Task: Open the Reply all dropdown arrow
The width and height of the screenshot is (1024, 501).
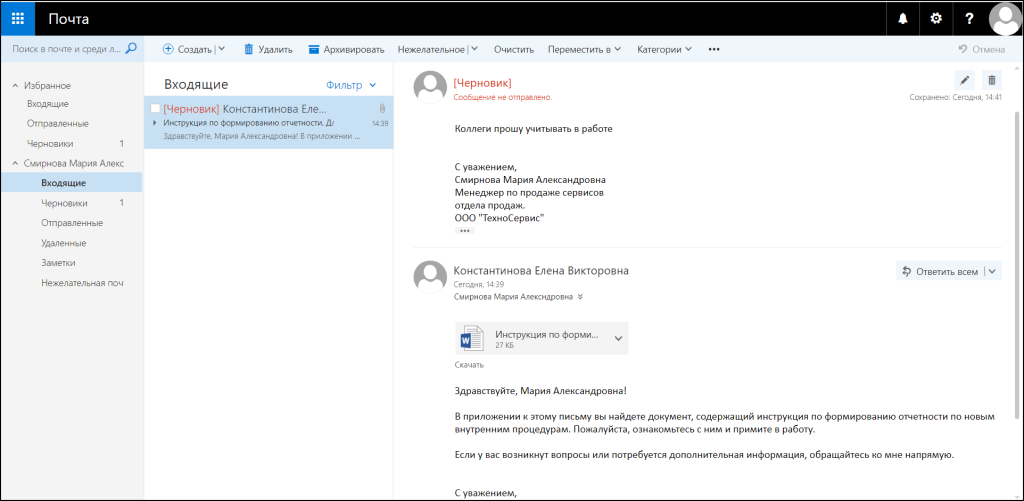Action: [992, 271]
